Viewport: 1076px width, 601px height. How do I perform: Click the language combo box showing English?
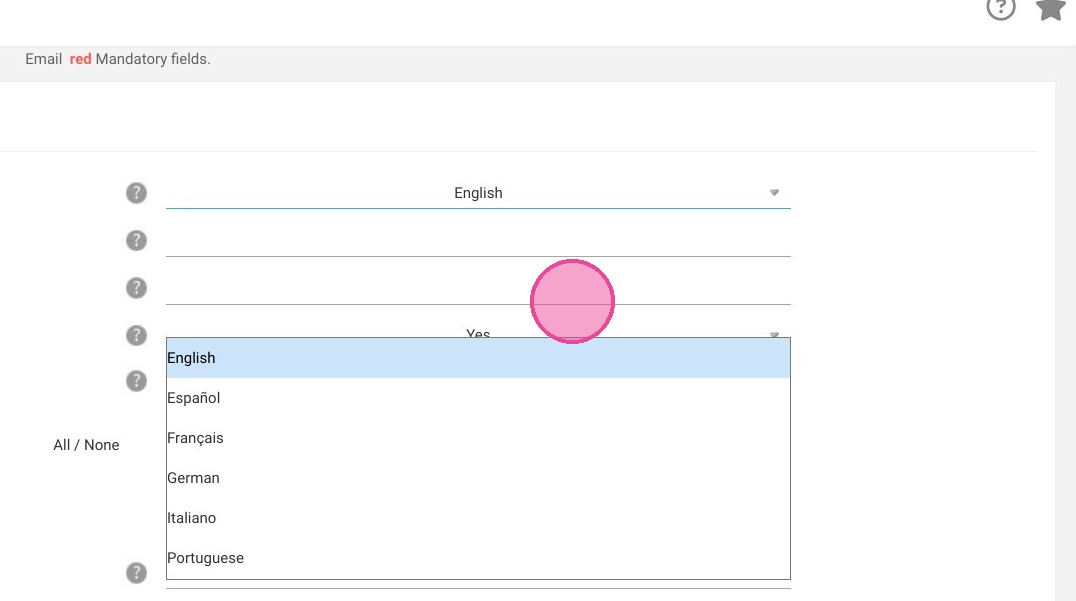[x=478, y=193]
